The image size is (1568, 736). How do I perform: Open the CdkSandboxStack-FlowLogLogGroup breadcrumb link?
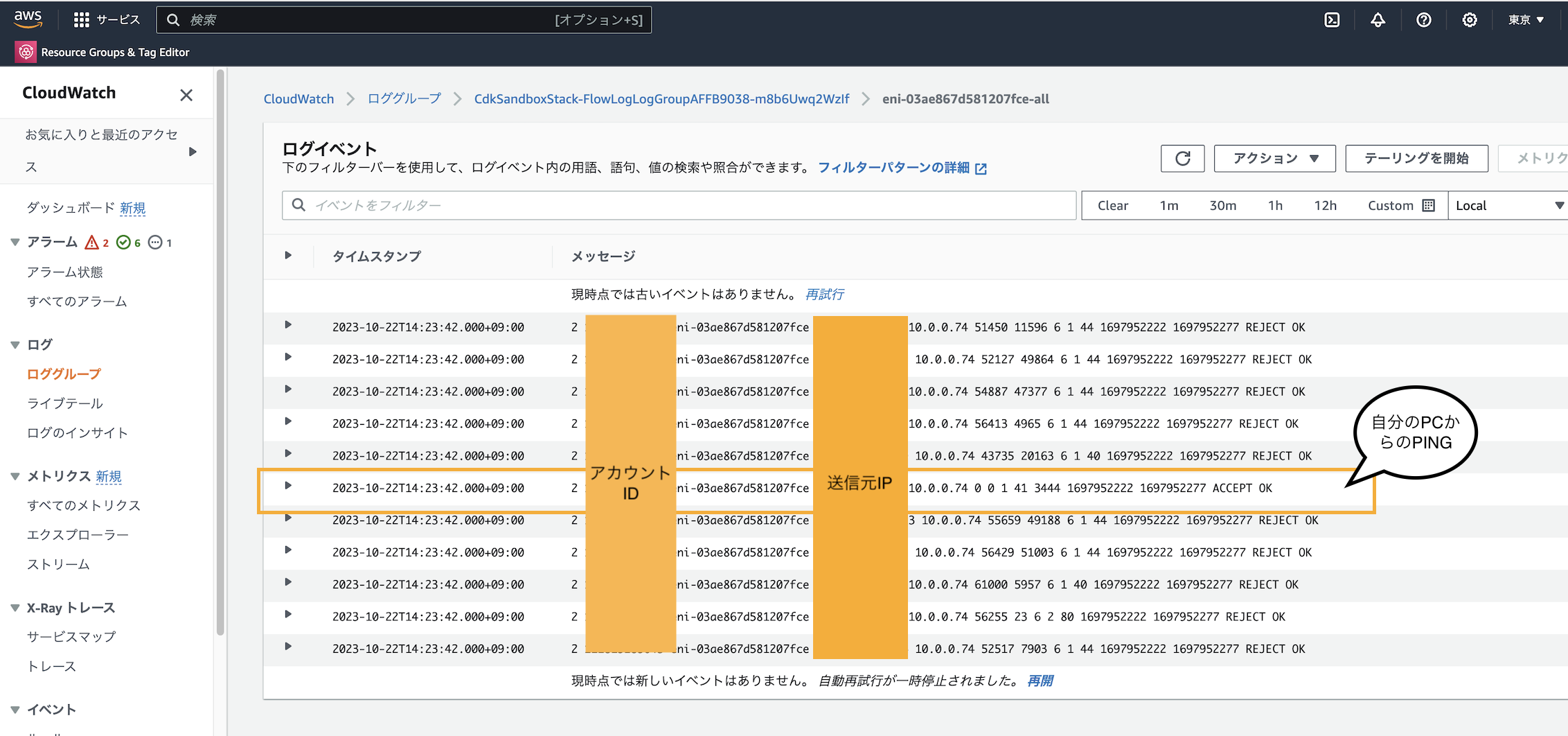click(x=661, y=99)
